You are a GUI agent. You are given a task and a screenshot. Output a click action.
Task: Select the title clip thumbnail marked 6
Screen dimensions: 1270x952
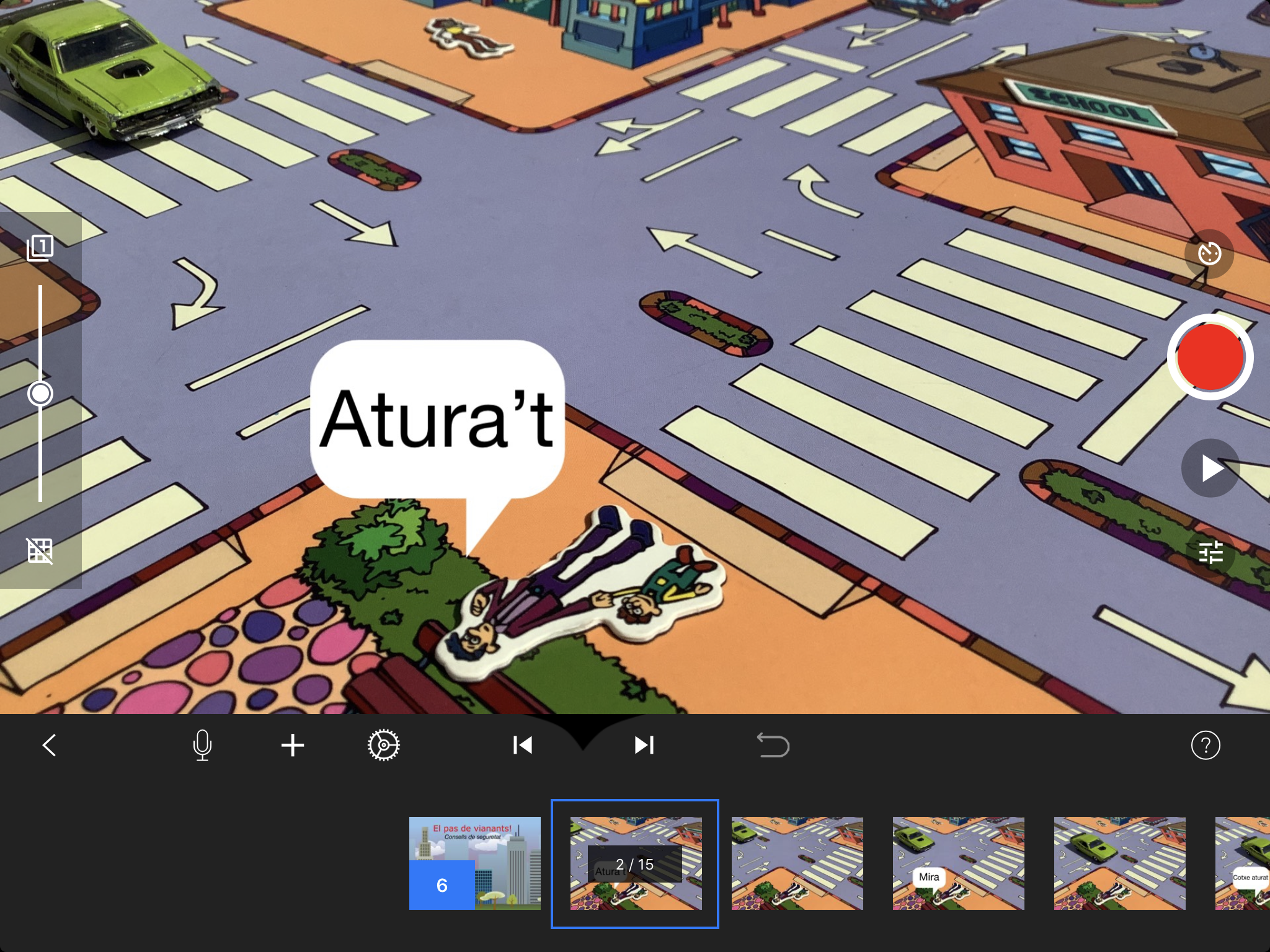475,863
